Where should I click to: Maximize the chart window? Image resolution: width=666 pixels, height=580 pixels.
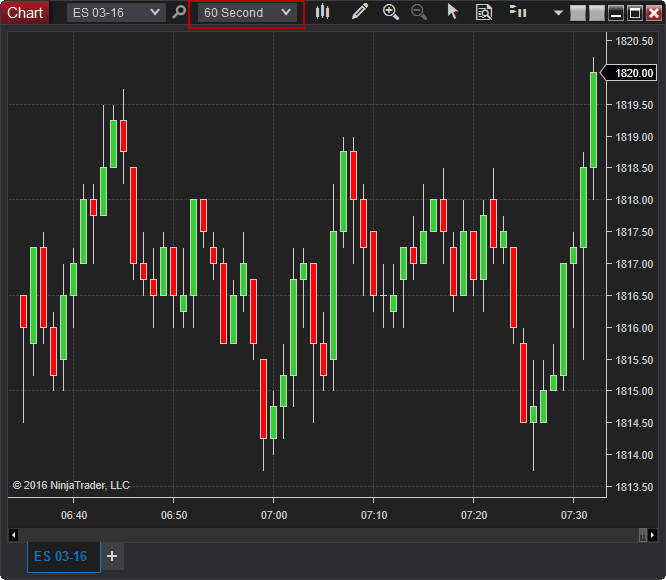635,13
